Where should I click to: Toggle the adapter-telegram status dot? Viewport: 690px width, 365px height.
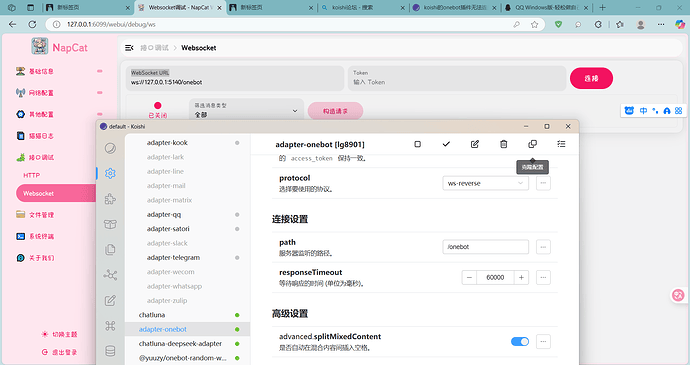coord(237,258)
